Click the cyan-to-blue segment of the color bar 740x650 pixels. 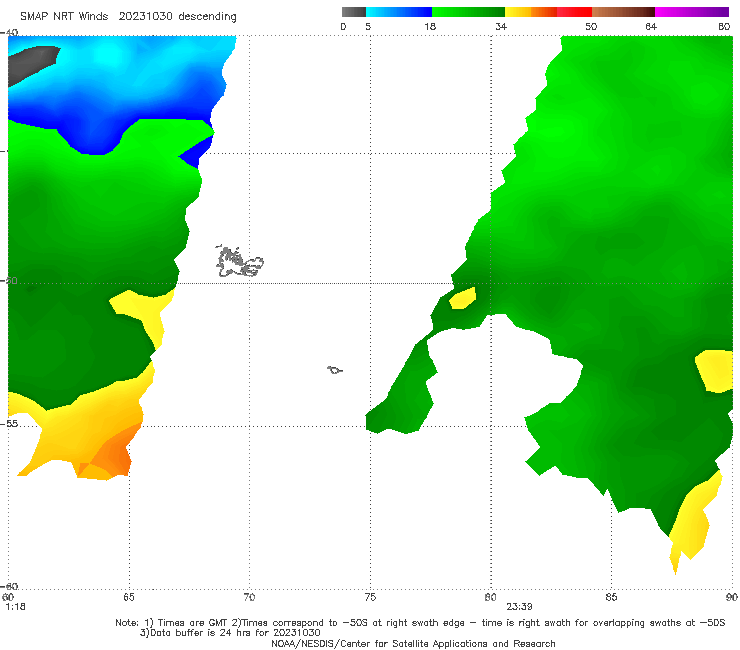point(399,12)
